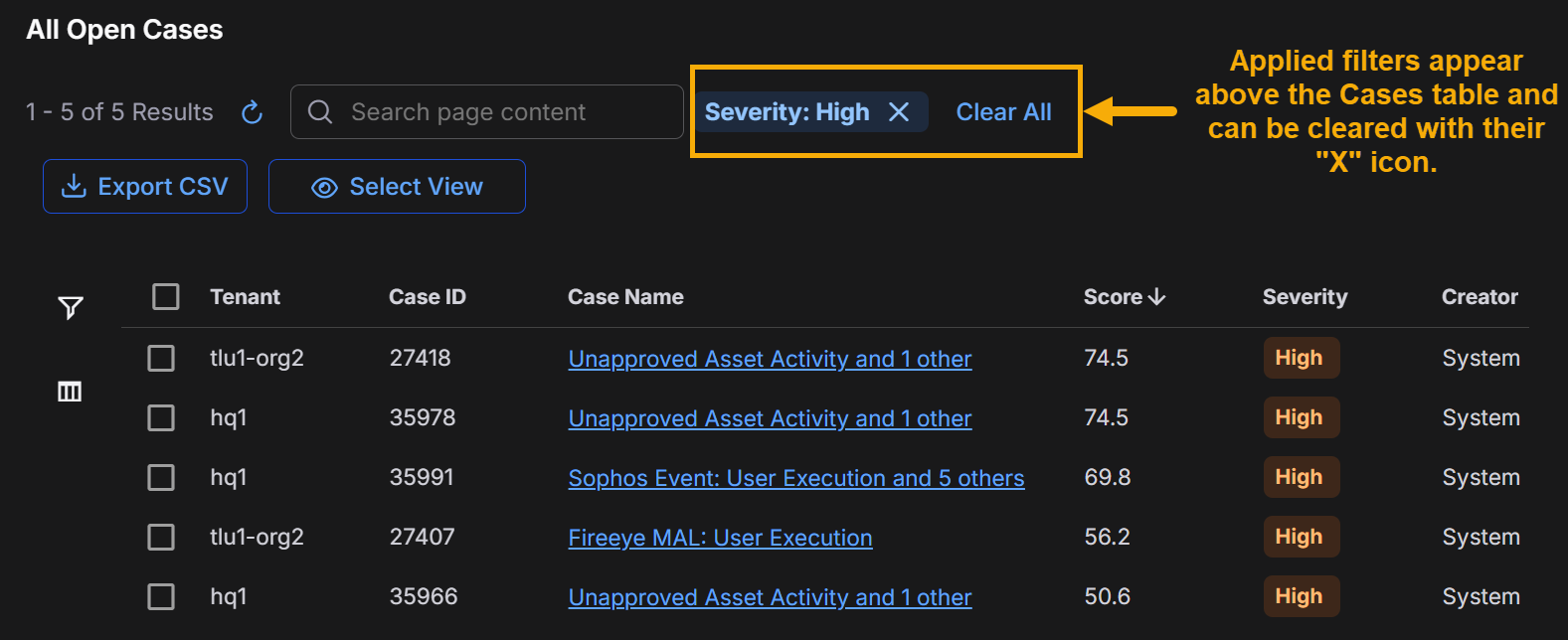Screen dimensions: 1568x640
Task: Open case 35978 Unapproved Asset Activity link
Action: [x=770, y=418]
